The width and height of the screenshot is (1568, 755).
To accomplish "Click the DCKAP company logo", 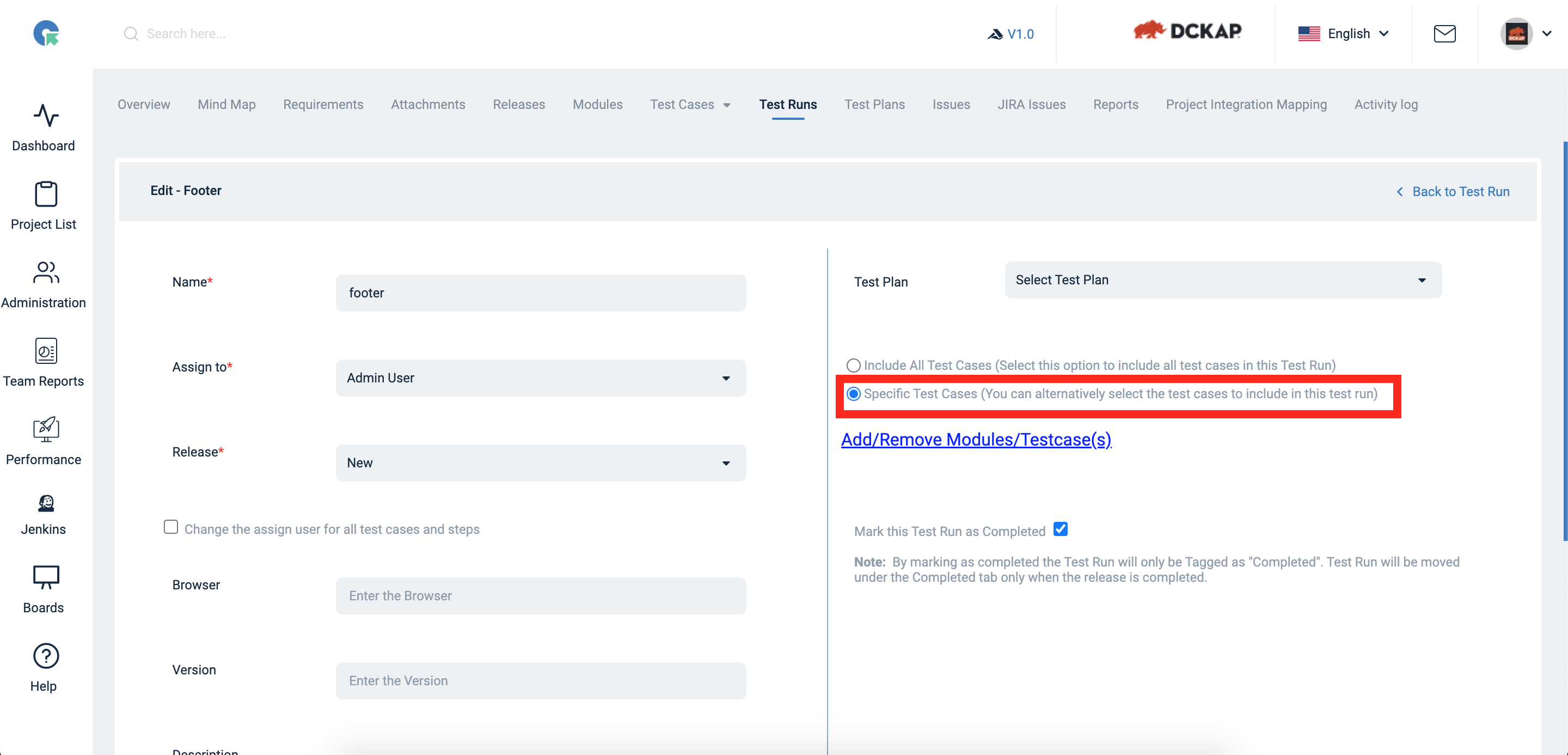I will coord(1187,31).
